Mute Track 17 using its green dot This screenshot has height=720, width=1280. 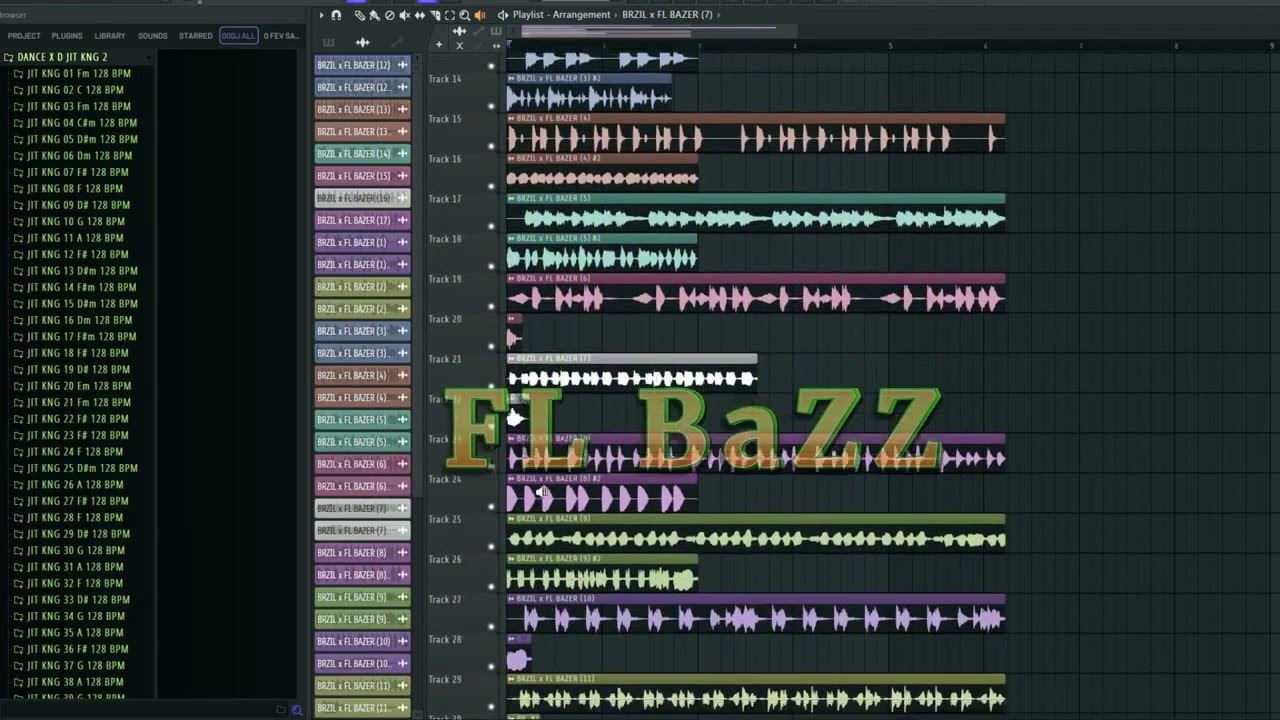pos(491,226)
